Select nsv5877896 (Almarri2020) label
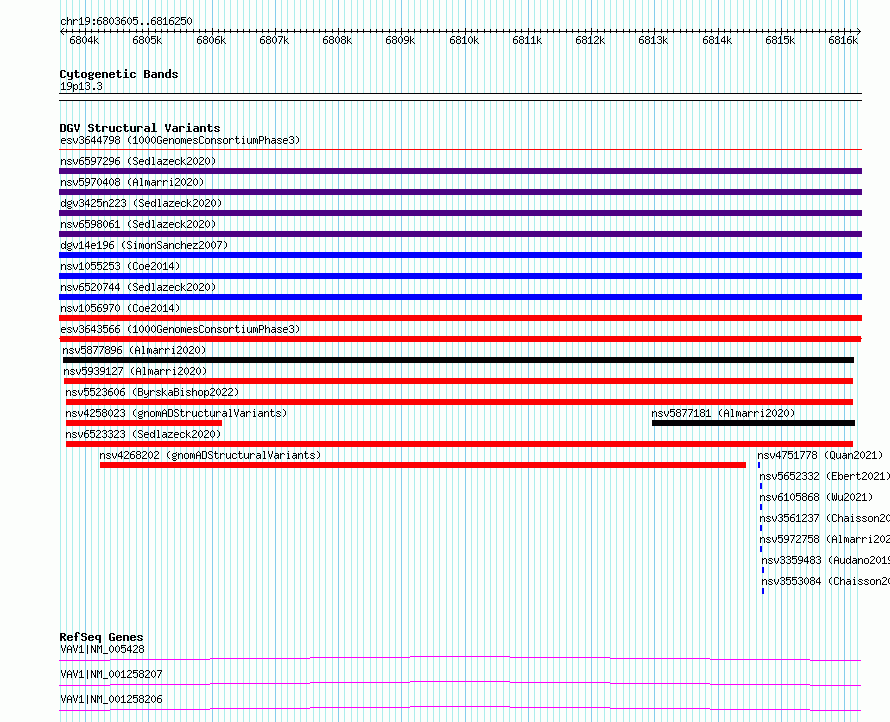Image resolution: width=890 pixels, height=722 pixels. (135, 350)
